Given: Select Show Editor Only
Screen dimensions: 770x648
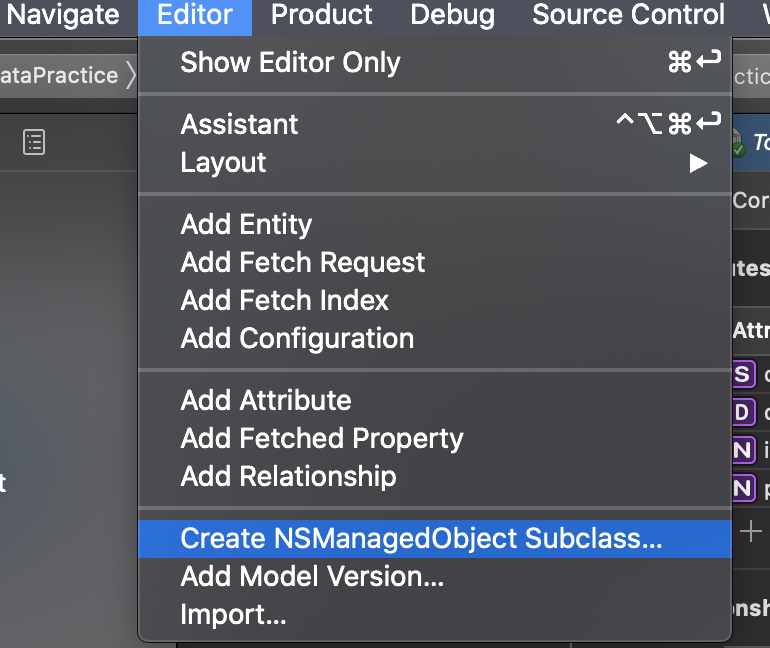Looking at the screenshot, I should 435,62.
